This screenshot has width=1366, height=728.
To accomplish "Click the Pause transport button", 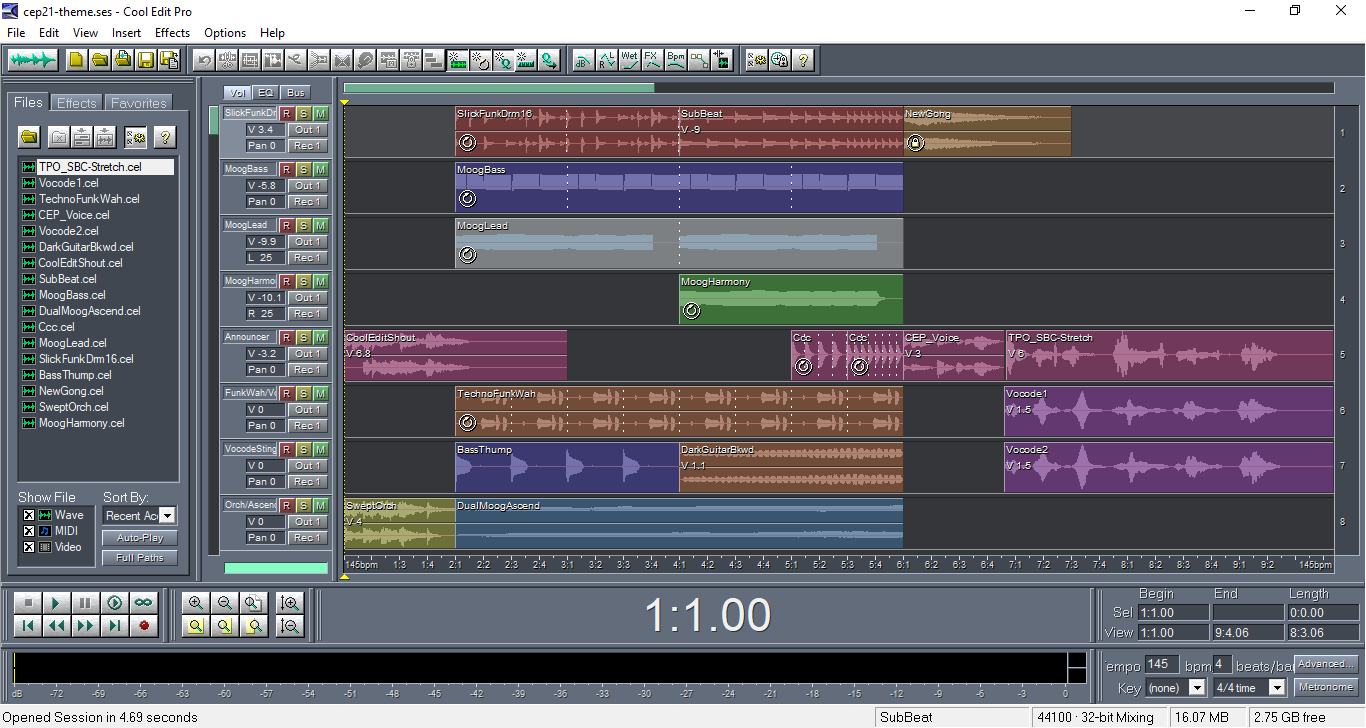I will point(86,603).
